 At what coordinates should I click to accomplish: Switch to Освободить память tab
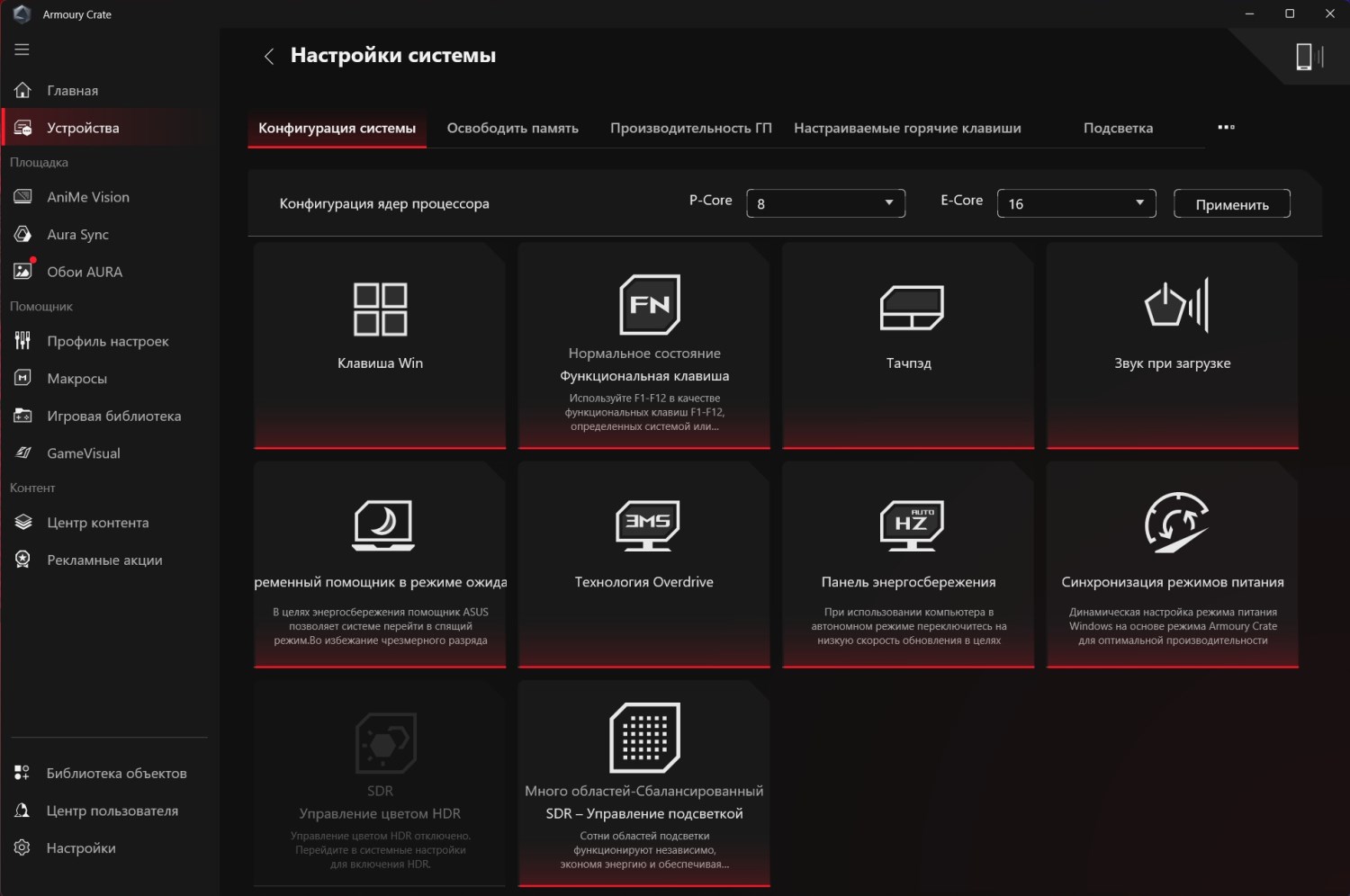coord(512,128)
